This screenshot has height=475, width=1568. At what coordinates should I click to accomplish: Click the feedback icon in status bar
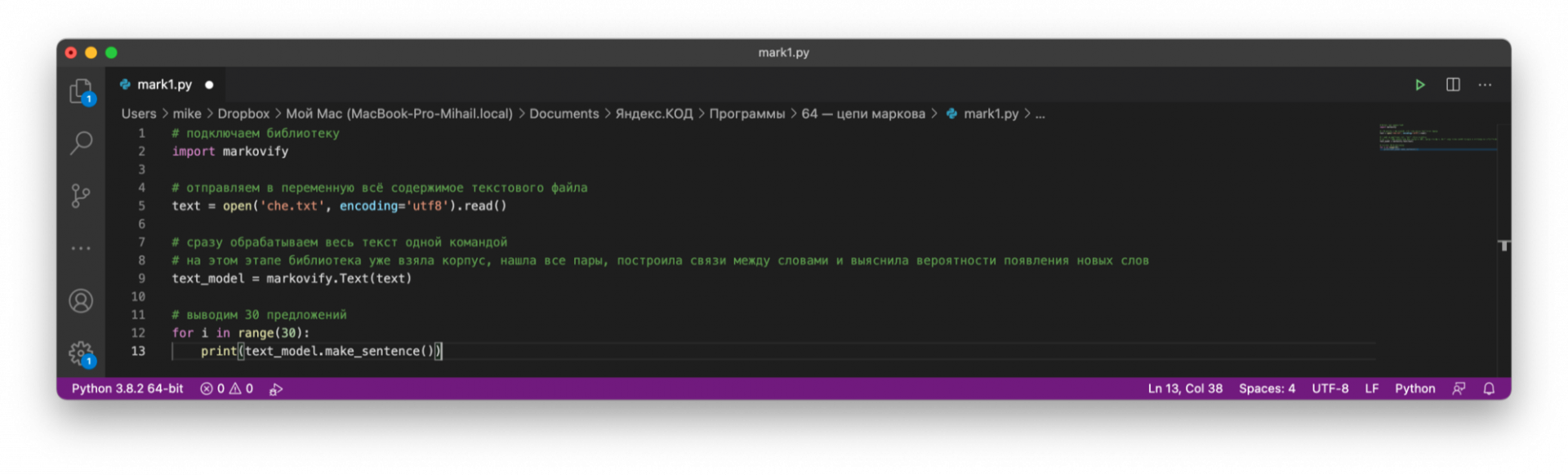pos(1459,389)
